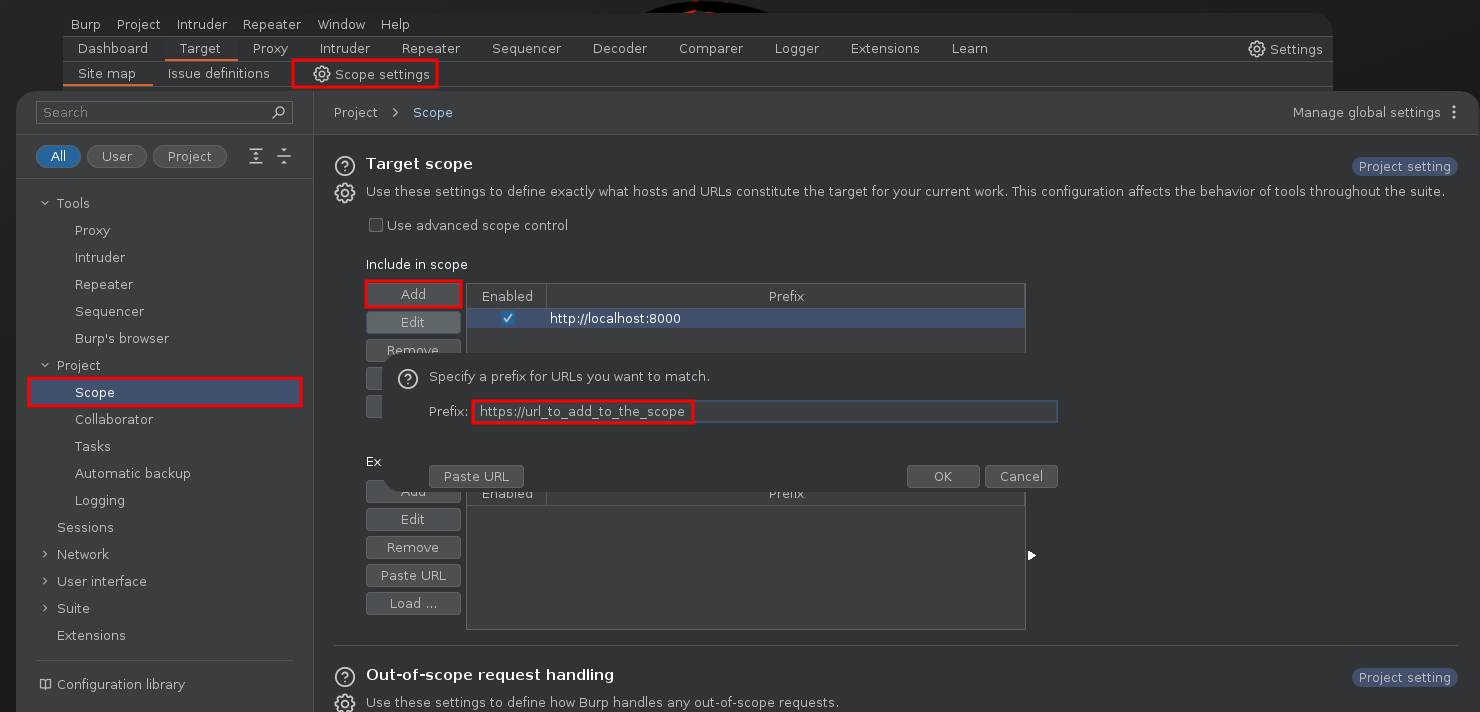
Task: Open the Manage global settings kebab menu
Action: pyautogui.click(x=1454, y=113)
